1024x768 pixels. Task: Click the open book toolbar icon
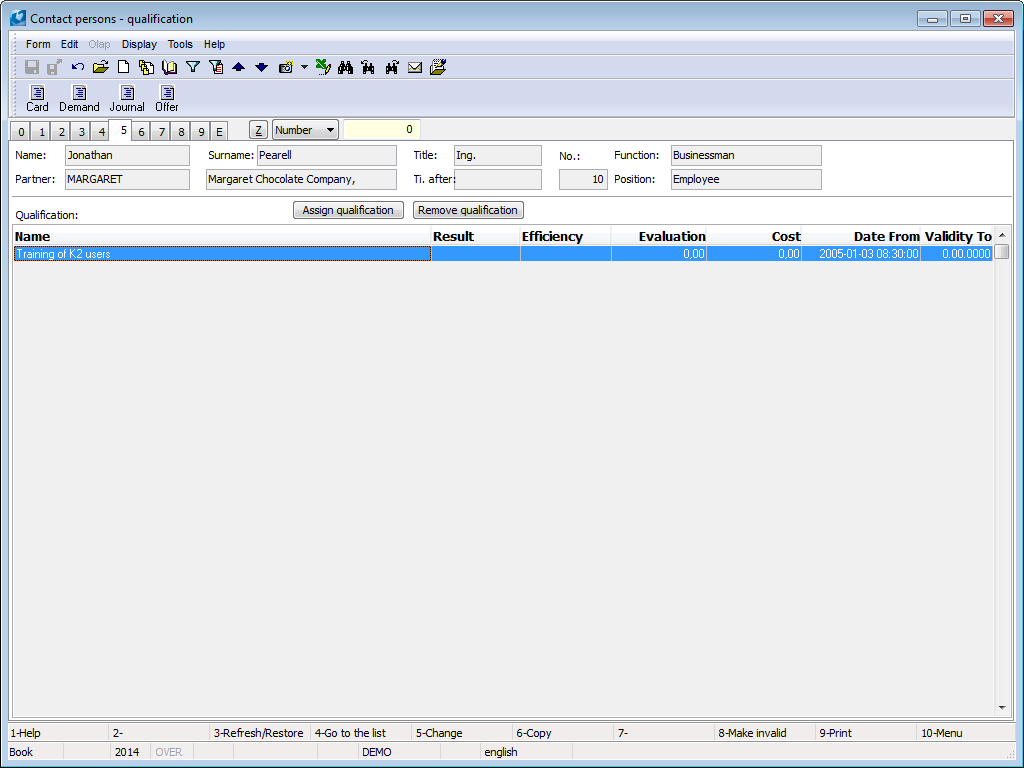(x=170, y=67)
